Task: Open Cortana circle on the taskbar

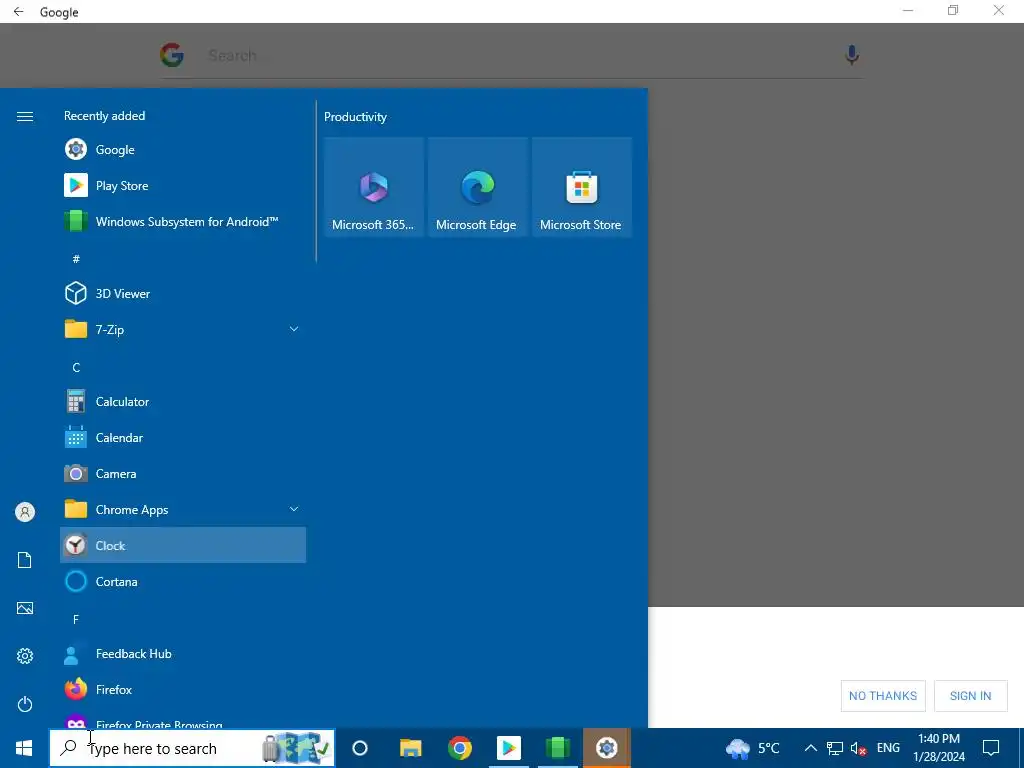Action: [x=360, y=748]
